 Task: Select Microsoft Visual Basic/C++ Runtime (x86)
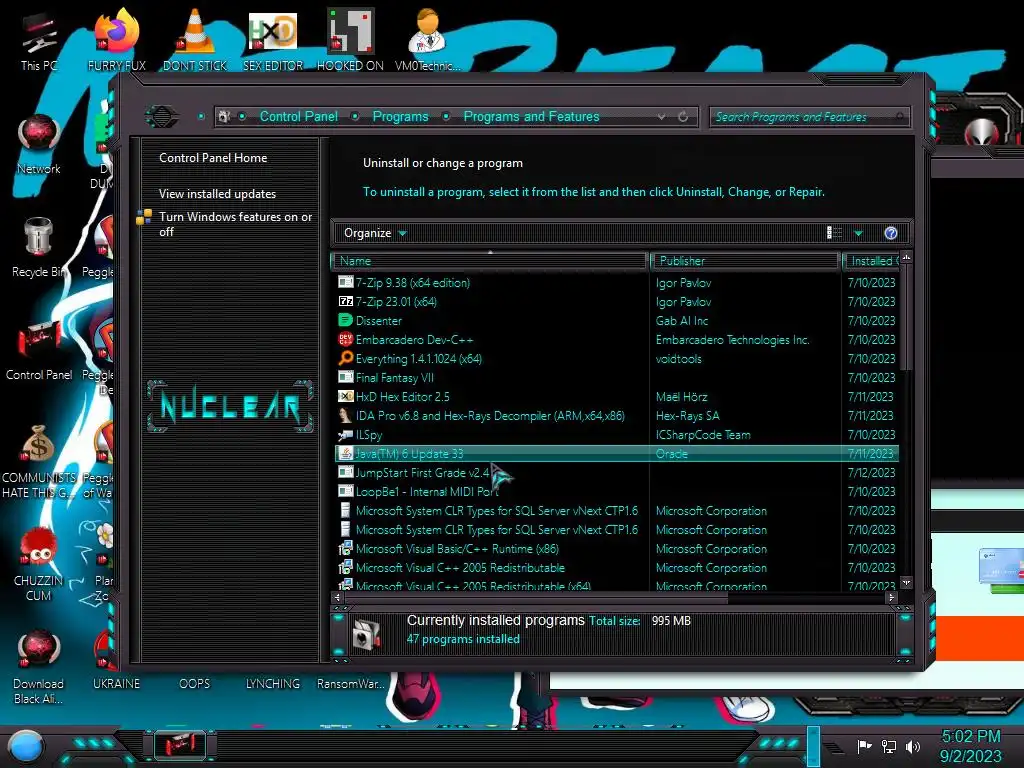[x=616, y=549]
